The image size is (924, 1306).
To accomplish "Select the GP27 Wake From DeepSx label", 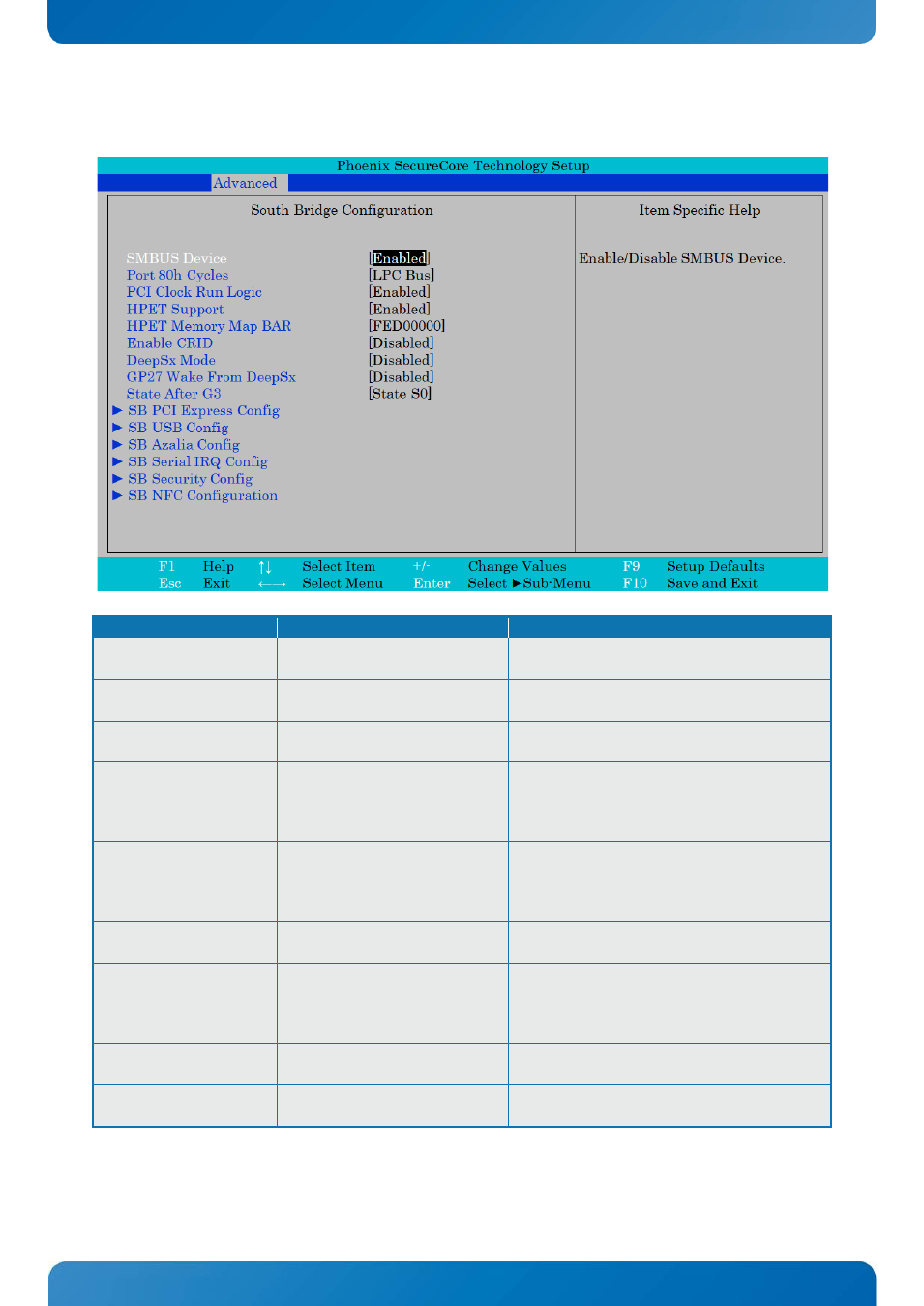I will (x=211, y=377).
